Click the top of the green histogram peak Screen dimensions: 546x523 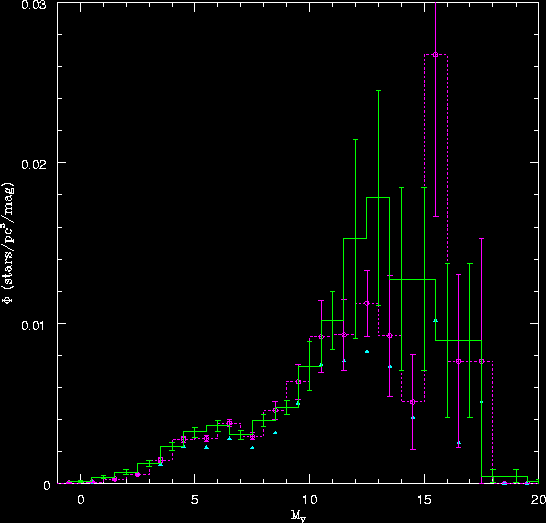click(x=378, y=197)
